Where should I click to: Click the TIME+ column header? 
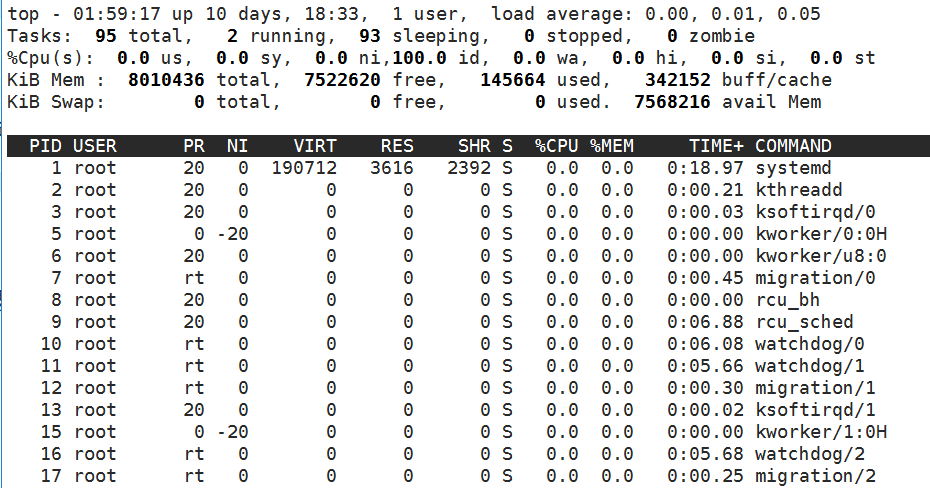point(716,146)
